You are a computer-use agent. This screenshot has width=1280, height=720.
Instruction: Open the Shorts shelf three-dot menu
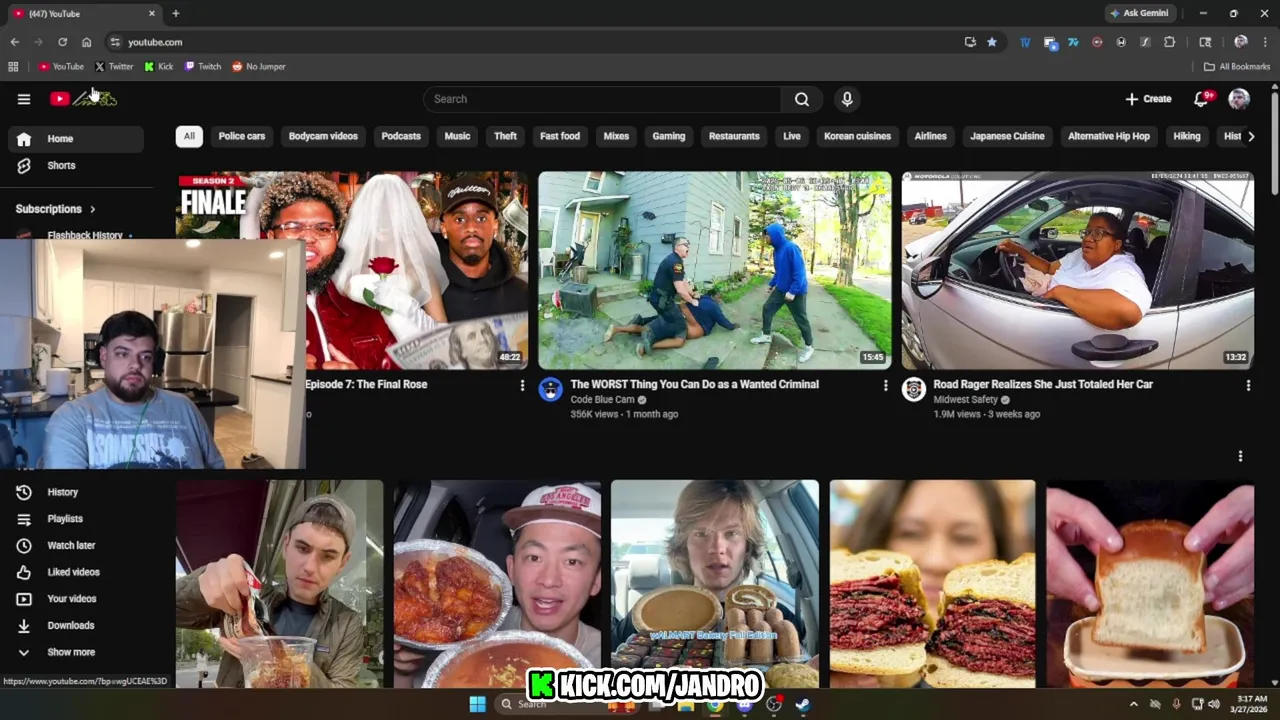tap(1240, 456)
